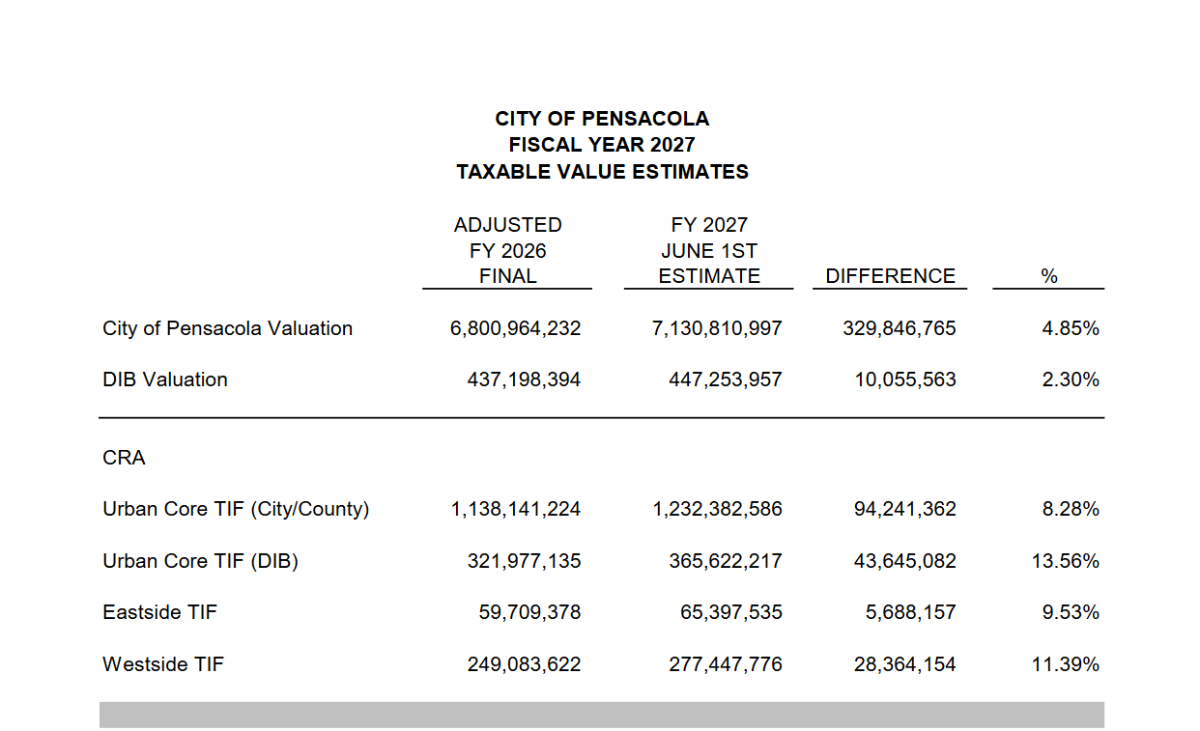Screen dimensions: 1200x731
Task: Click the City of Pensacola Valuation row label
Action: [x=227, y=328]
